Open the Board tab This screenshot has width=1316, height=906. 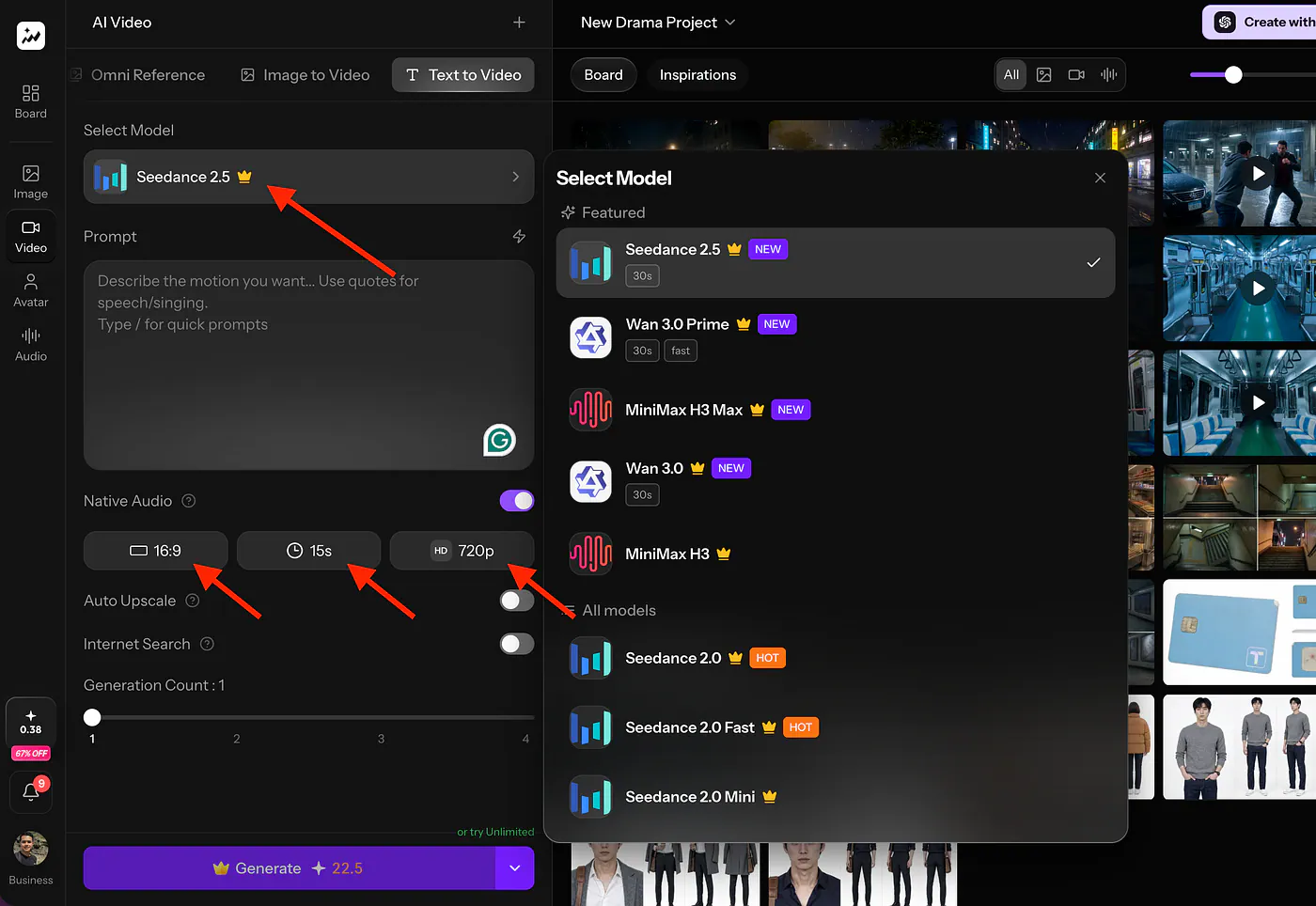click(x=603, y=75)
